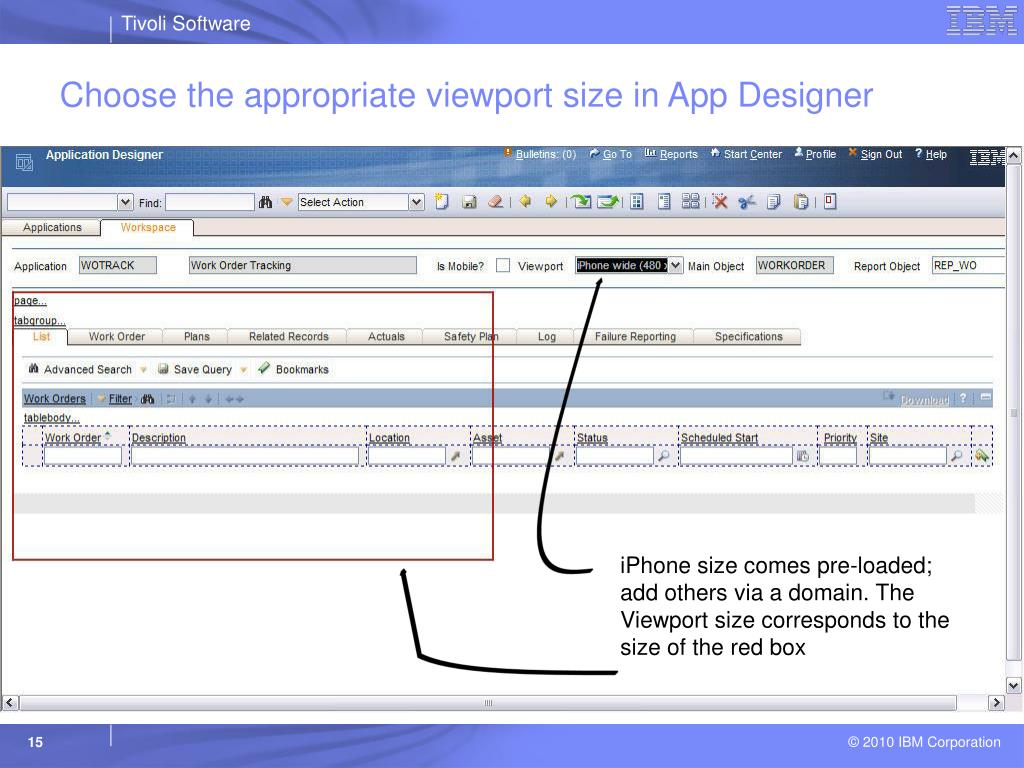1024x768 pixels.
Task: Click the Bookmarks button
Action: [293, 369]
